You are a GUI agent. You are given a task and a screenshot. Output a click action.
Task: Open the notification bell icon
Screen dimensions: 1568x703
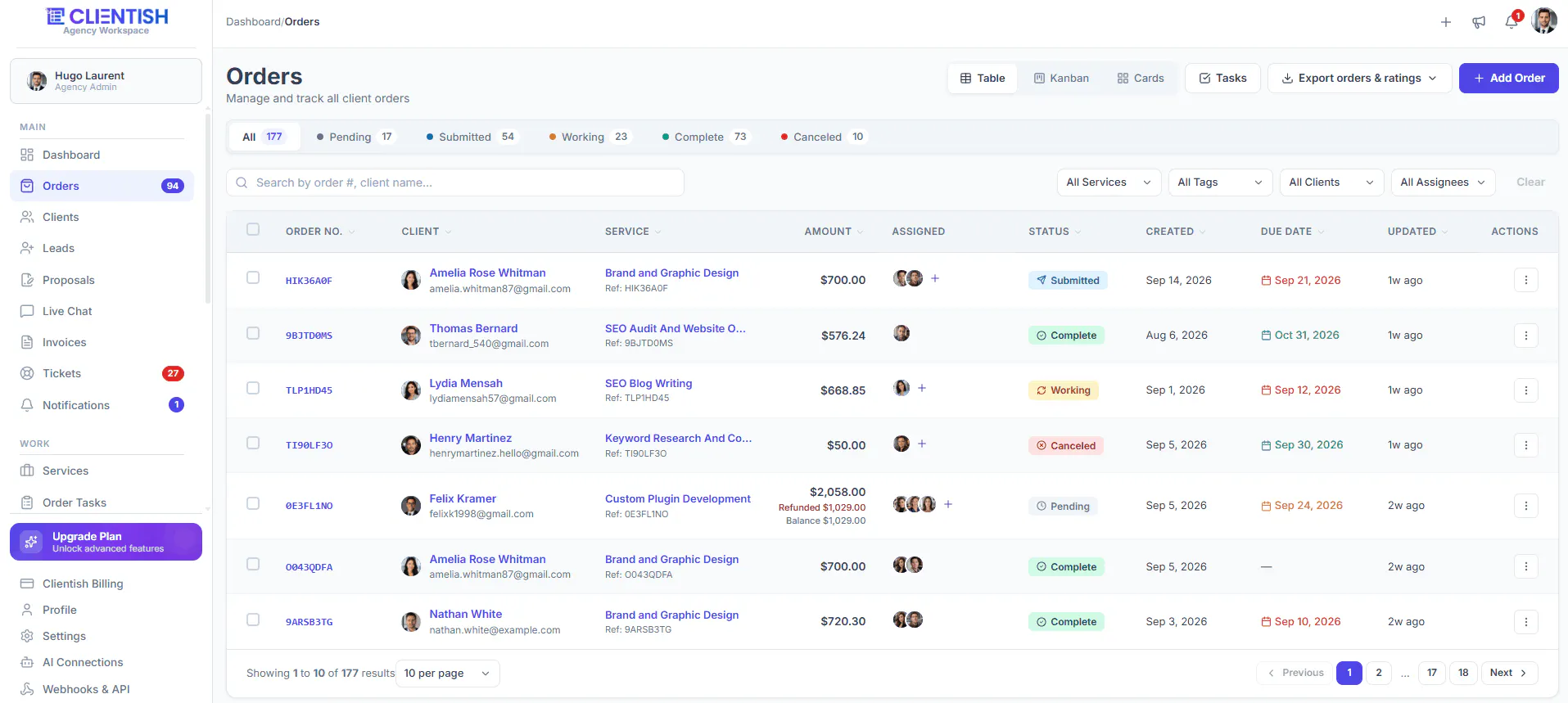coord(1512,22)
